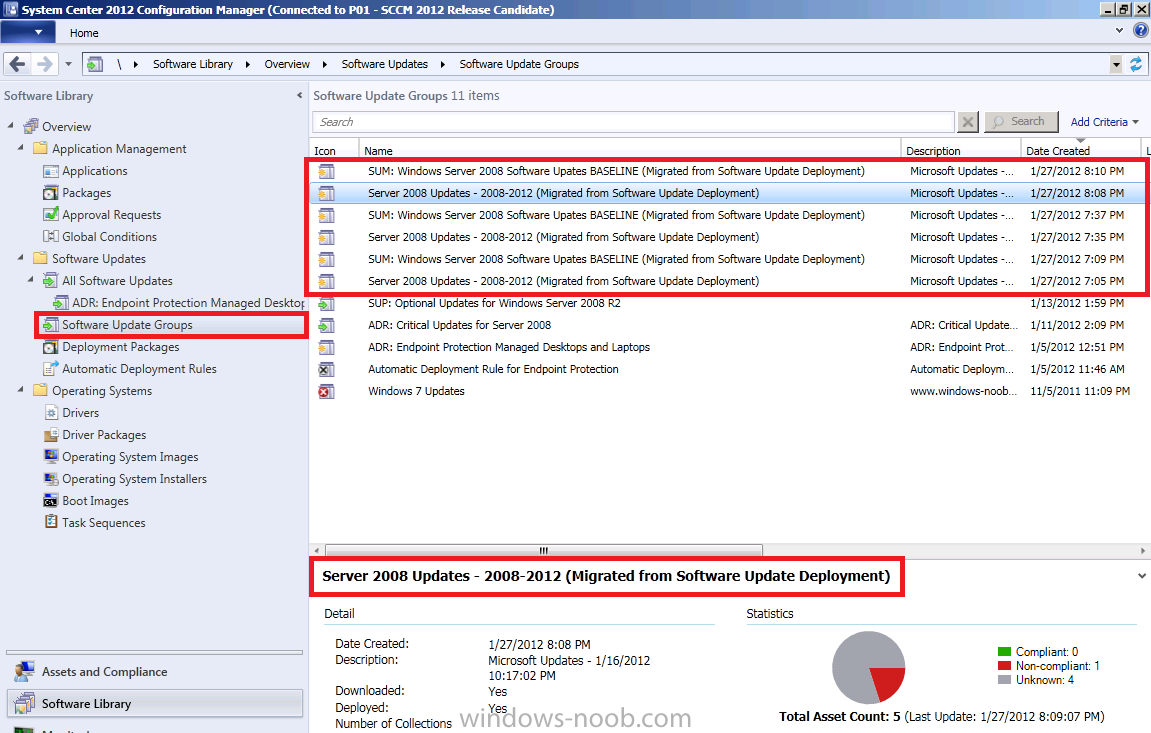
Task: Open the Approval Requests node
Action: (x=112, y=215)
